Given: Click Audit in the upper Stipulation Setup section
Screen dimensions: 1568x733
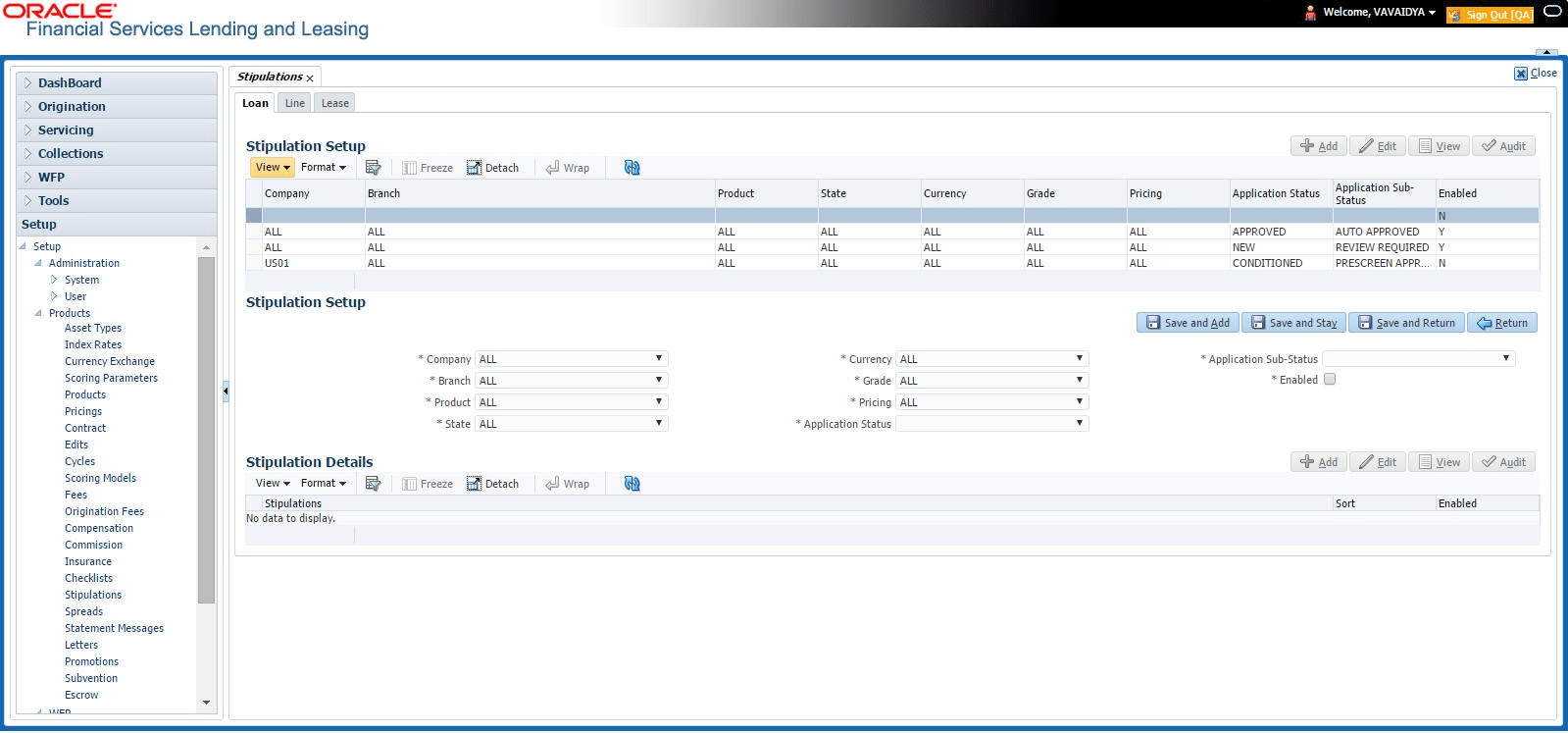Looking at the screenshot, I should click(1503, 146).
